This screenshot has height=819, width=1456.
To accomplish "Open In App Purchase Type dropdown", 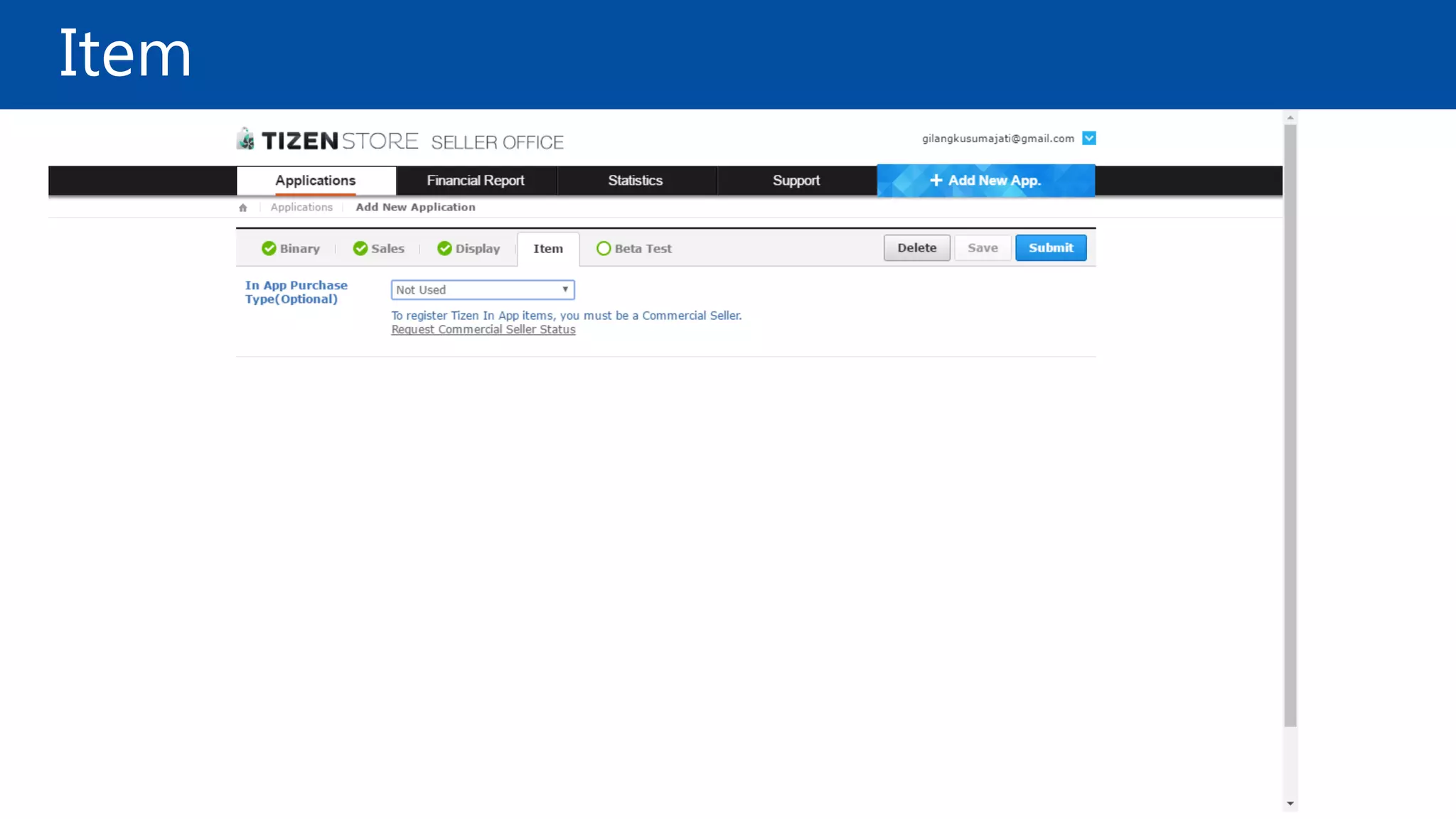I will click(482, 290).
